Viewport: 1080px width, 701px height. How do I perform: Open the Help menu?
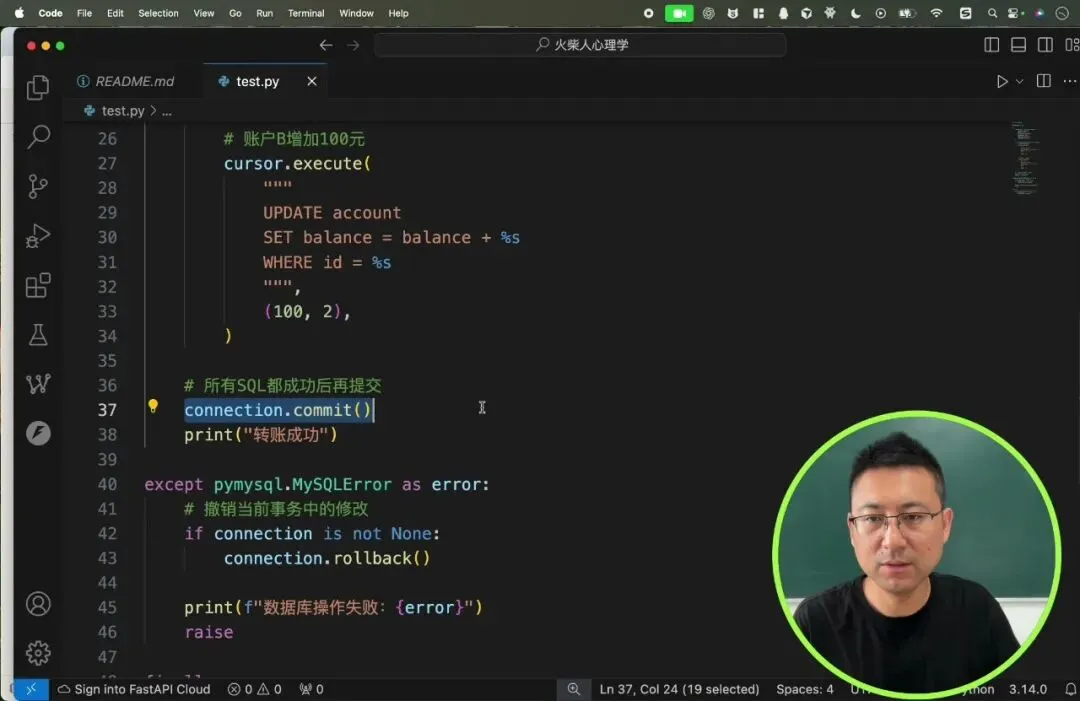click(398, 13)
